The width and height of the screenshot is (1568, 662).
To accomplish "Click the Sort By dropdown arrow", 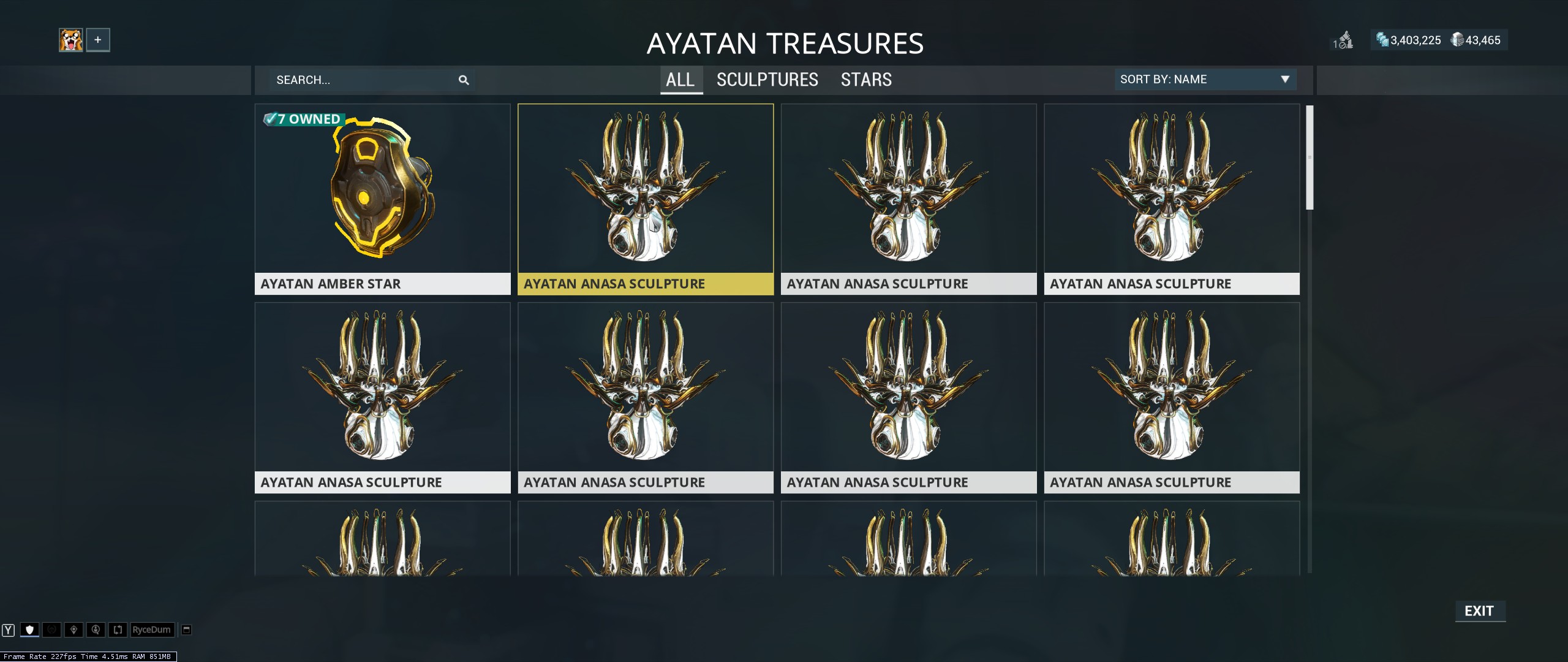I will (x=1285, y=79).
